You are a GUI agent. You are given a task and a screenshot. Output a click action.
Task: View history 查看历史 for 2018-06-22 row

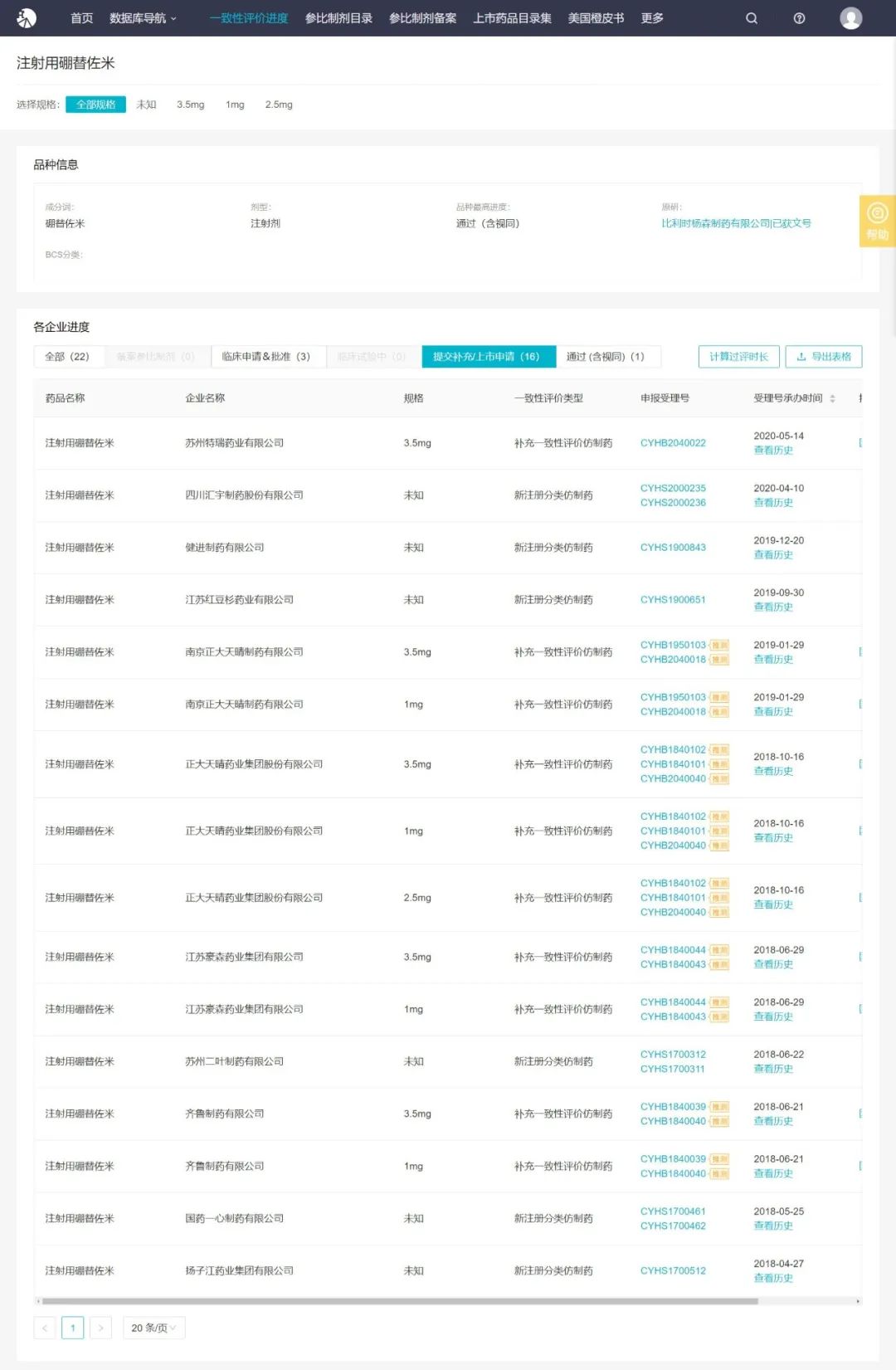click(773, 1070)
